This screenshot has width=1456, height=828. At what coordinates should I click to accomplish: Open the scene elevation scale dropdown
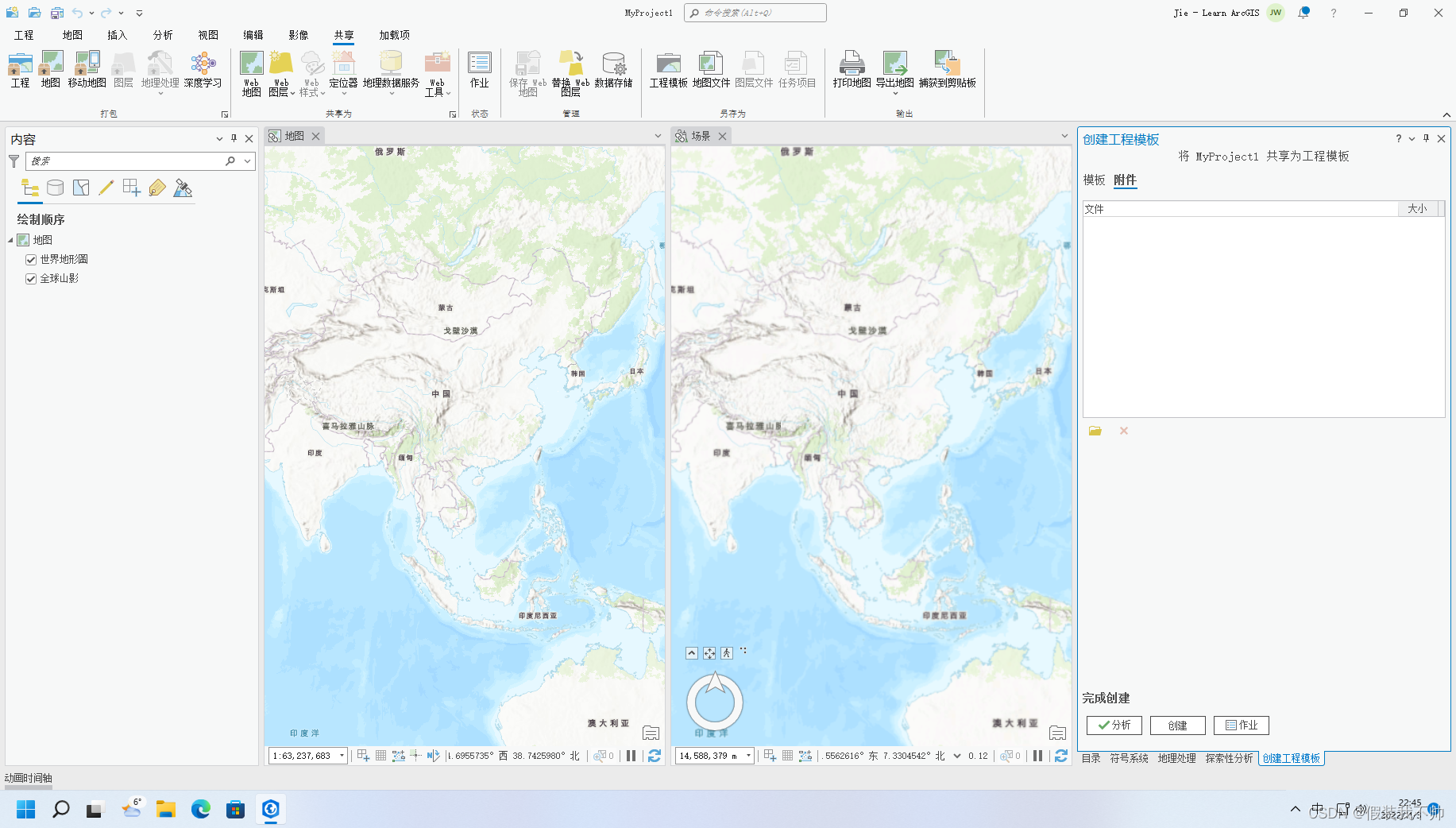[x=748, y=756]
